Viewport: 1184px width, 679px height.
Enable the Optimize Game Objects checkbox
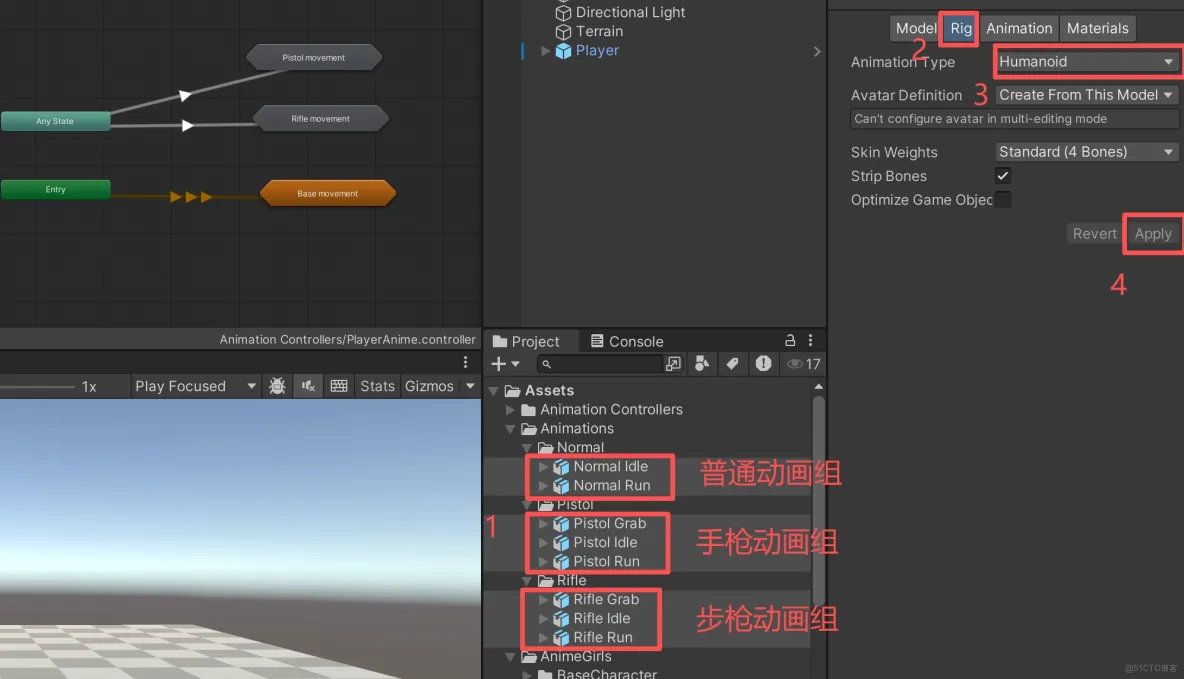[1003, 199]
